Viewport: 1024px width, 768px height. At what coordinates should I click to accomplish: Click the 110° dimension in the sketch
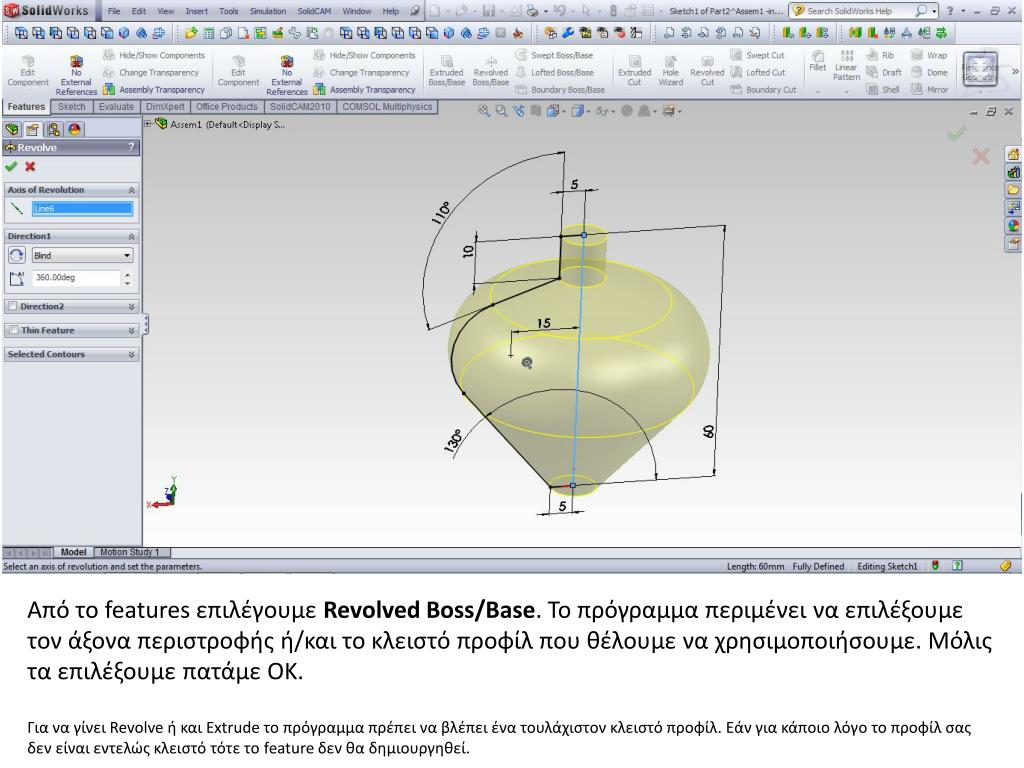pos(441,212)
